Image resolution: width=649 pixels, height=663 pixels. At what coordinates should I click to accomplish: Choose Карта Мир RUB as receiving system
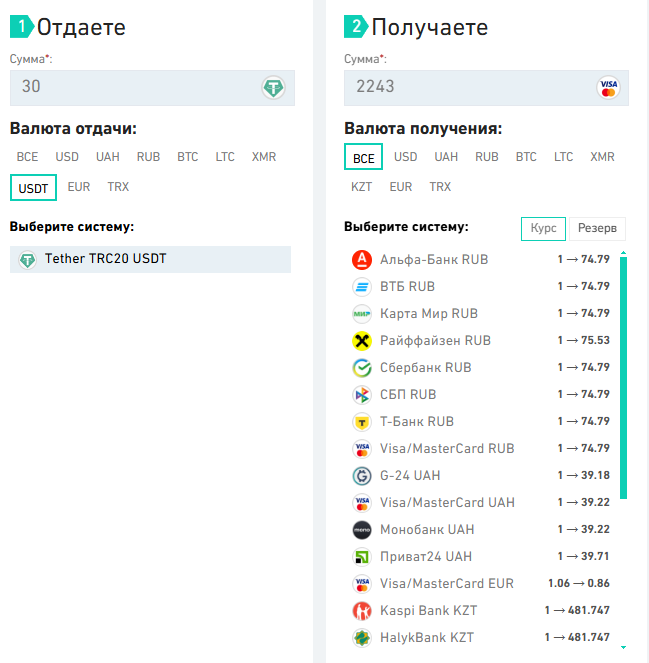click(x=481, y=314)
